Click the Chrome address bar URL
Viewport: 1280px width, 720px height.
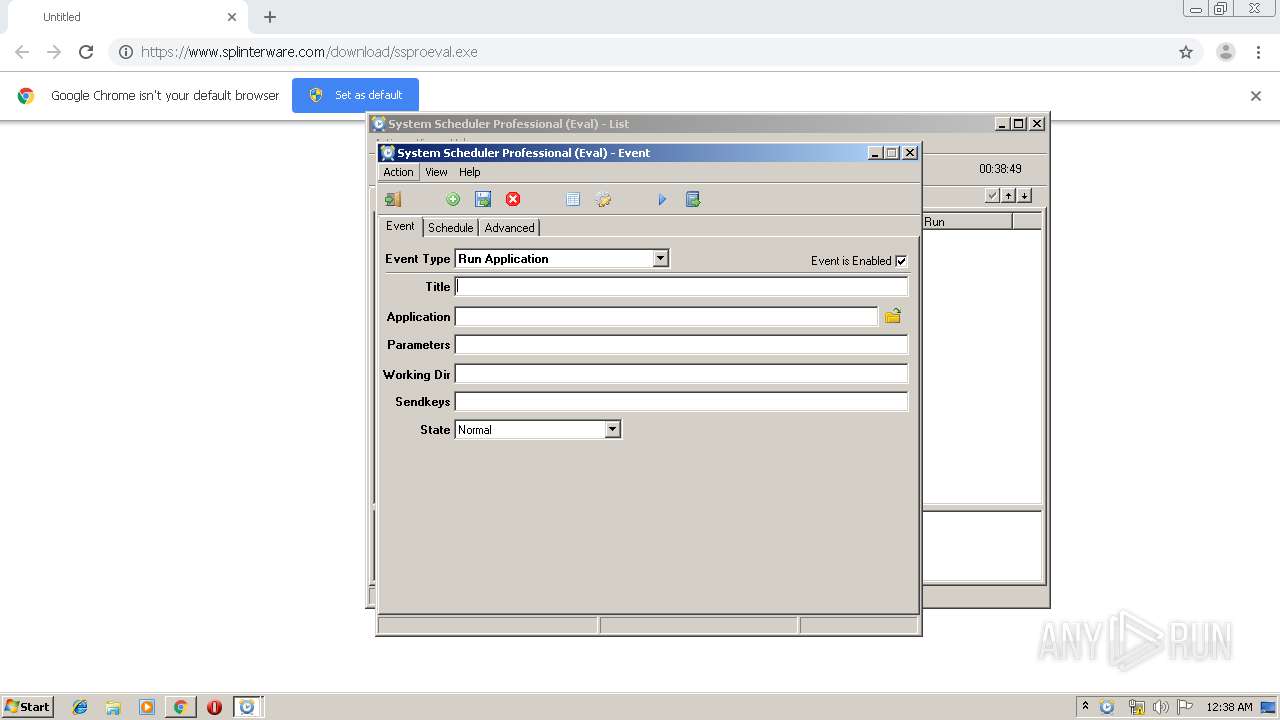[x=309, y=52]
